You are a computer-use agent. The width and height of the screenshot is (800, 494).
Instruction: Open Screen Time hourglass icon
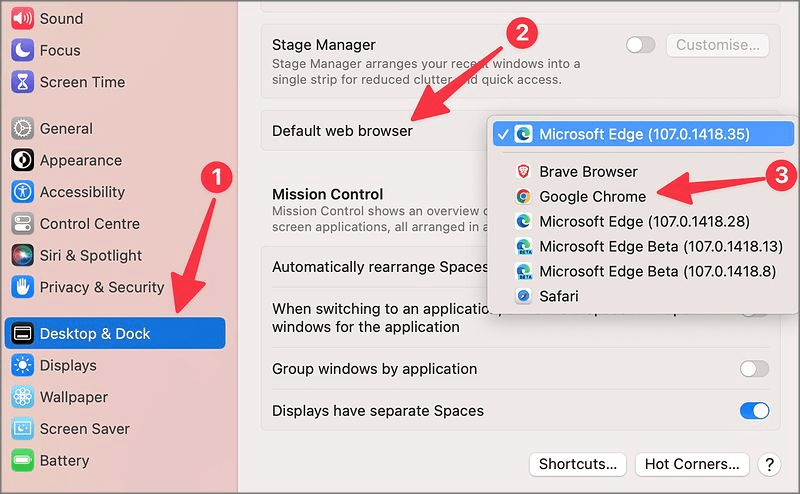[x=23, y=82]
